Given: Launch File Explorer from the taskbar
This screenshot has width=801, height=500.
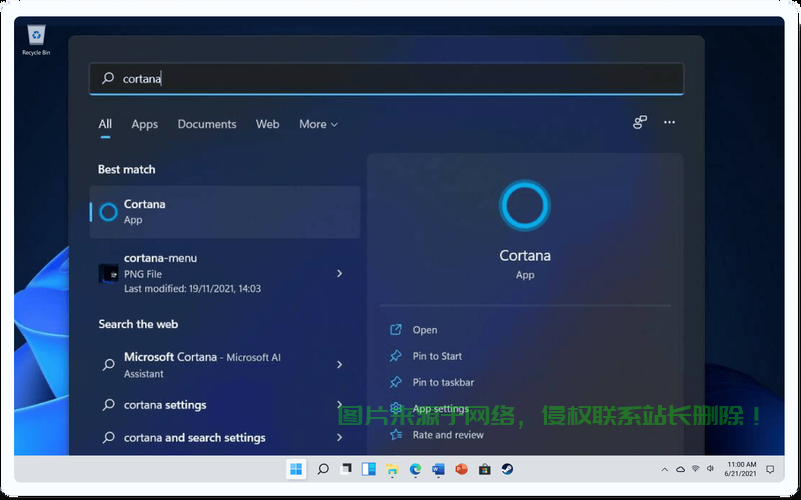Looking at the screenshot, I should (x=392, y=469).
